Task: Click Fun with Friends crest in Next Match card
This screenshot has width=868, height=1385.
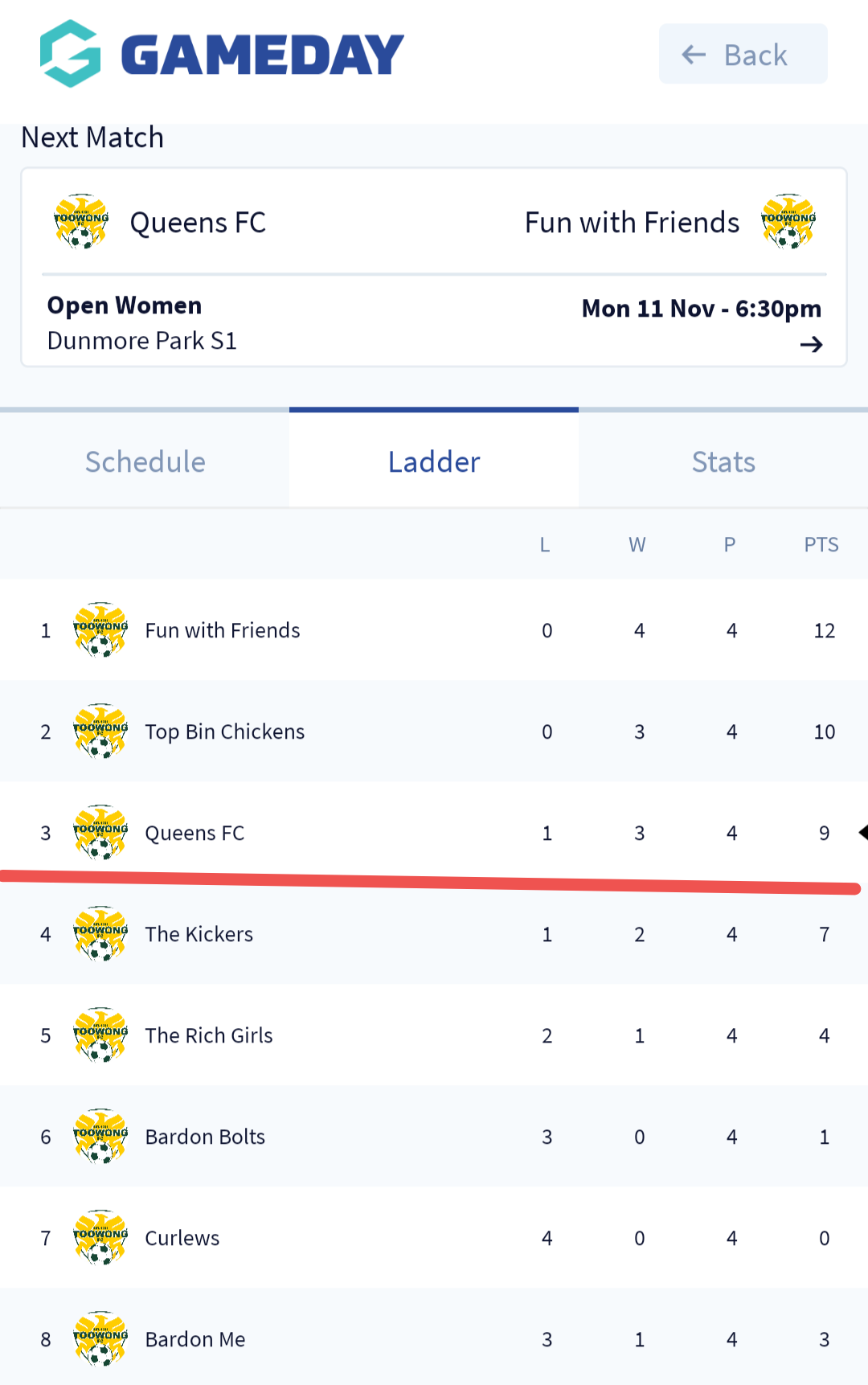Action: click(788, 222)
